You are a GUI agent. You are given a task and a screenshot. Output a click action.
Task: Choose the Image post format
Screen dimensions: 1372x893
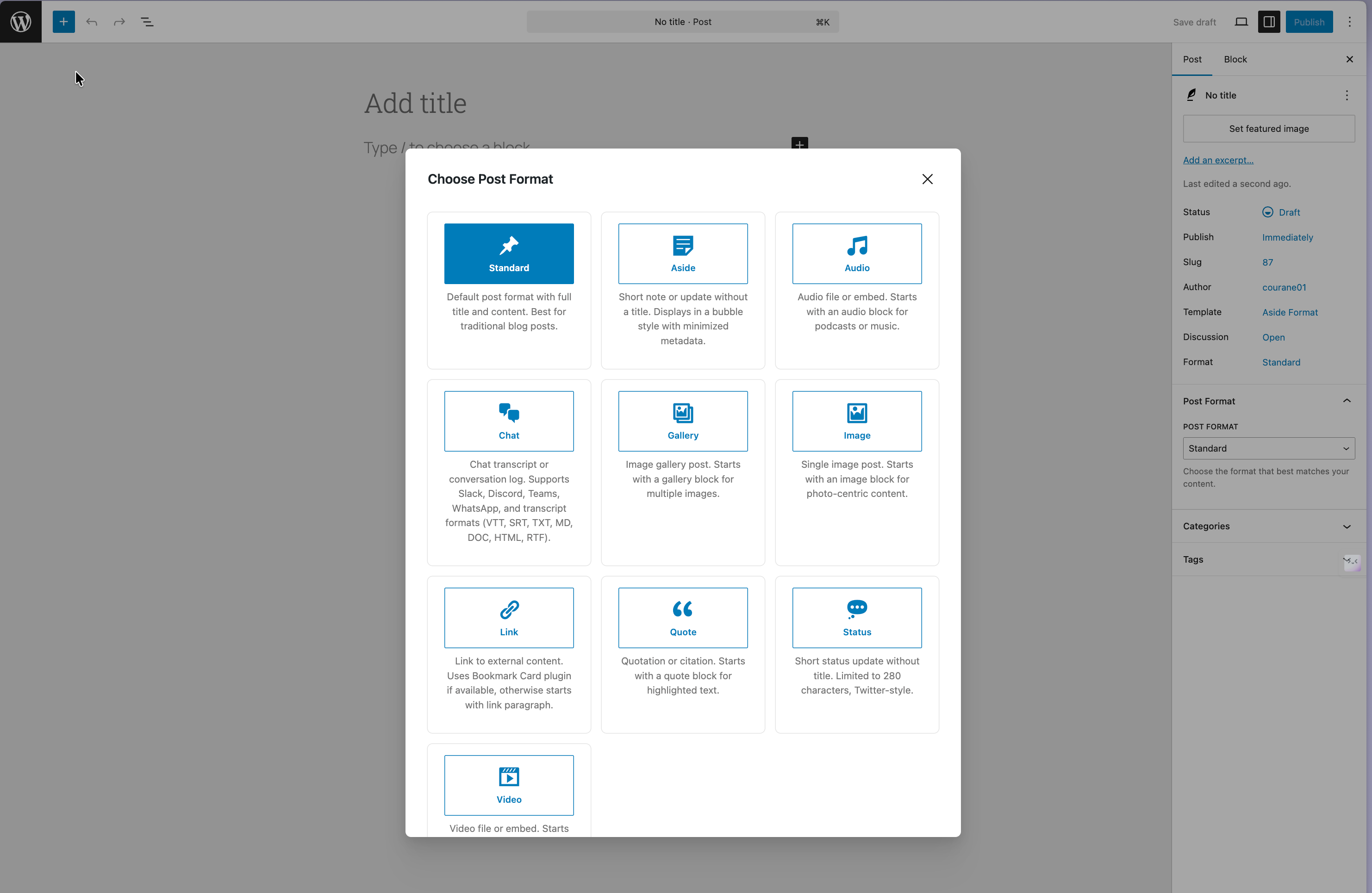pos(857,421)
